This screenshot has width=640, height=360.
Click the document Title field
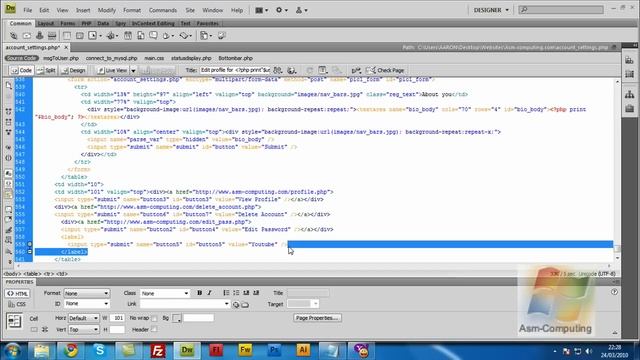click(x=235, y=70)
